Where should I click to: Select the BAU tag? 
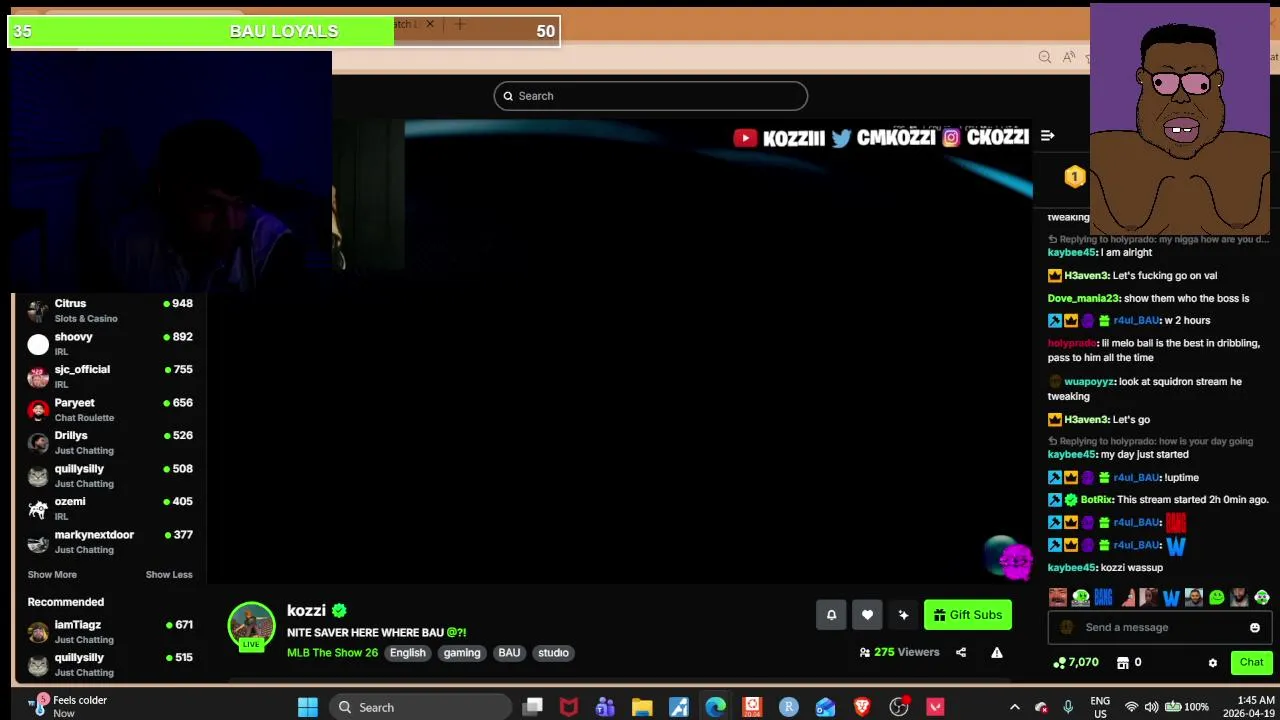[x=509, y=653]
